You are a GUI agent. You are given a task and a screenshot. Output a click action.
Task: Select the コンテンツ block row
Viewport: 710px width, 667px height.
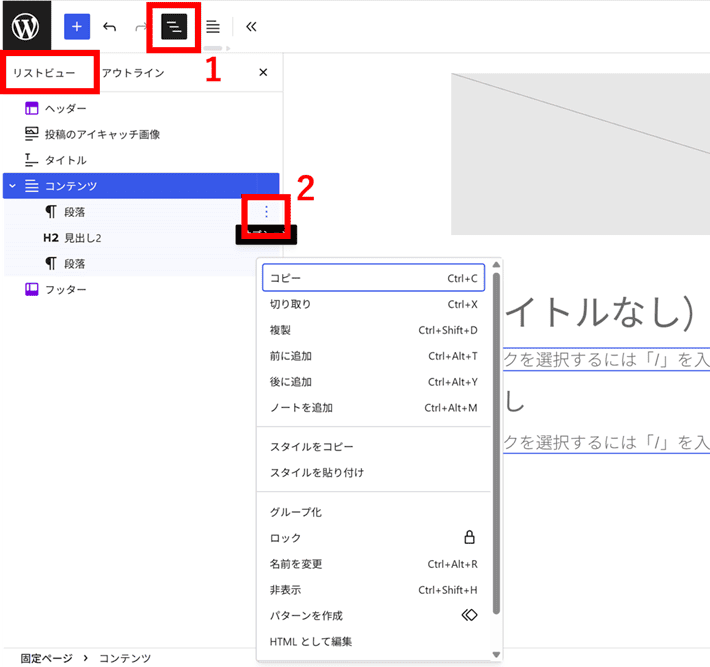[x=141, y=186]
